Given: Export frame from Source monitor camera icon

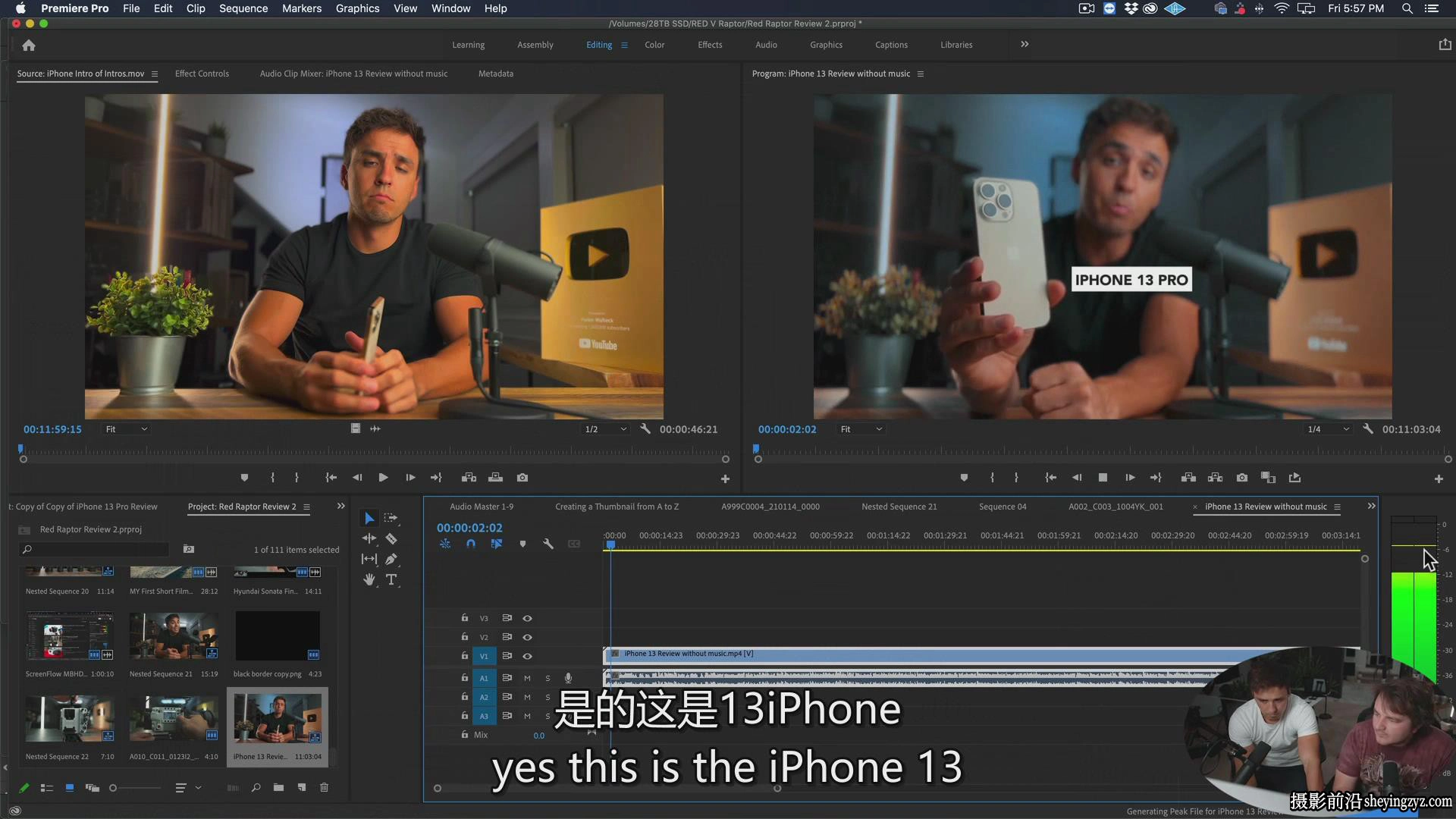Looking at the screenshot, I should point(522,478).
